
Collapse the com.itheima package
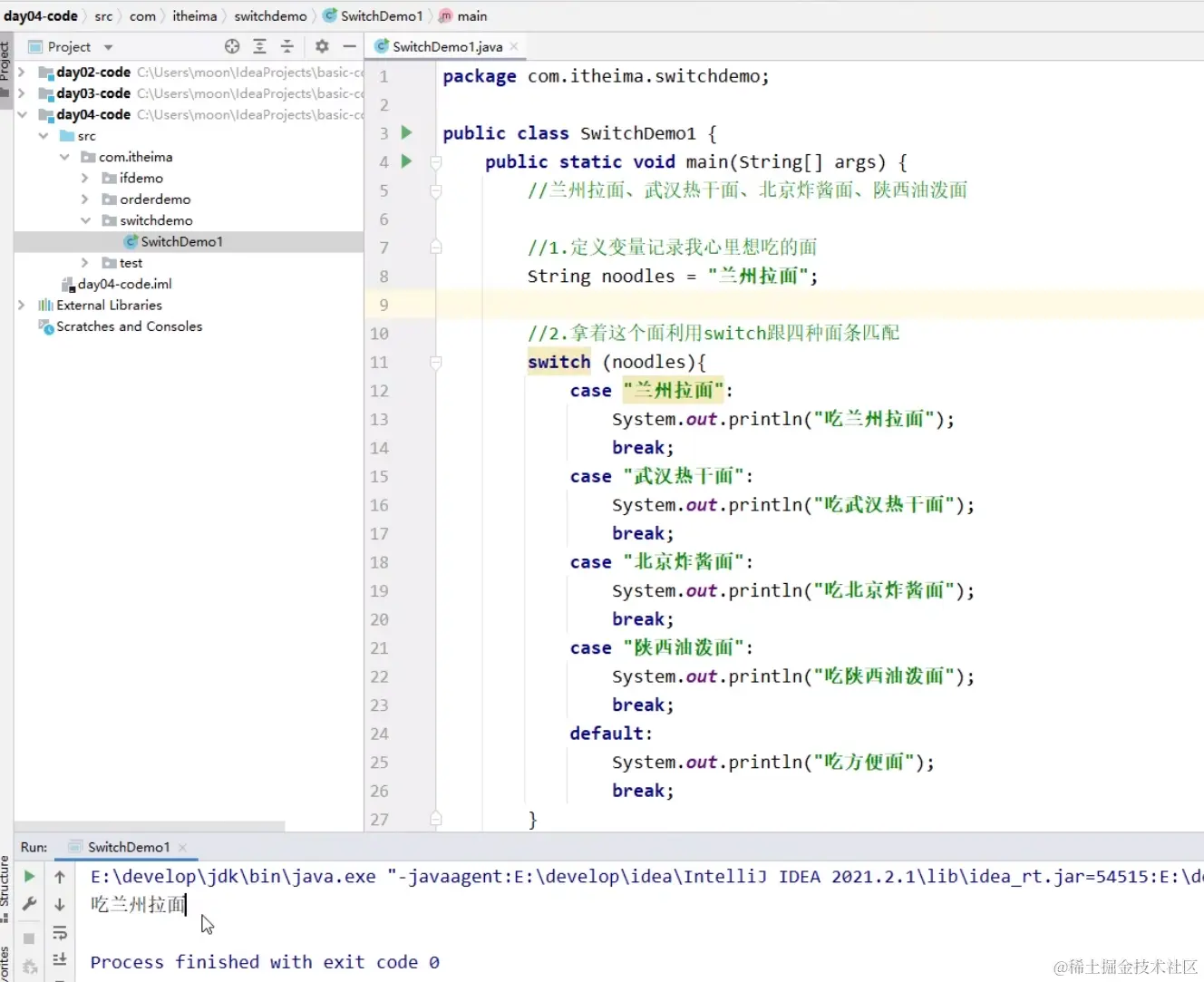point(64,157)
